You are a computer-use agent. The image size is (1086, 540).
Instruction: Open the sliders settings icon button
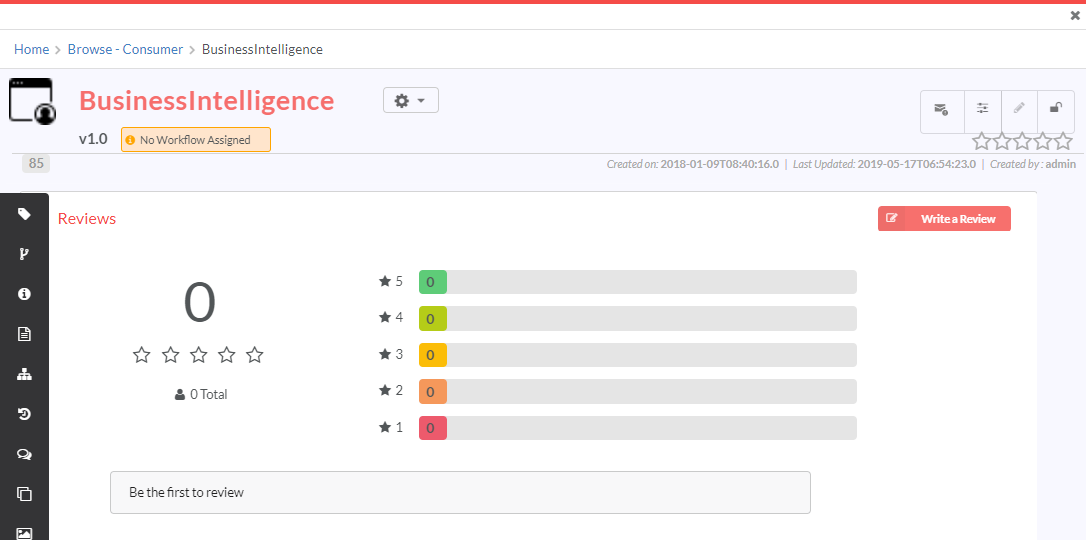983,109
